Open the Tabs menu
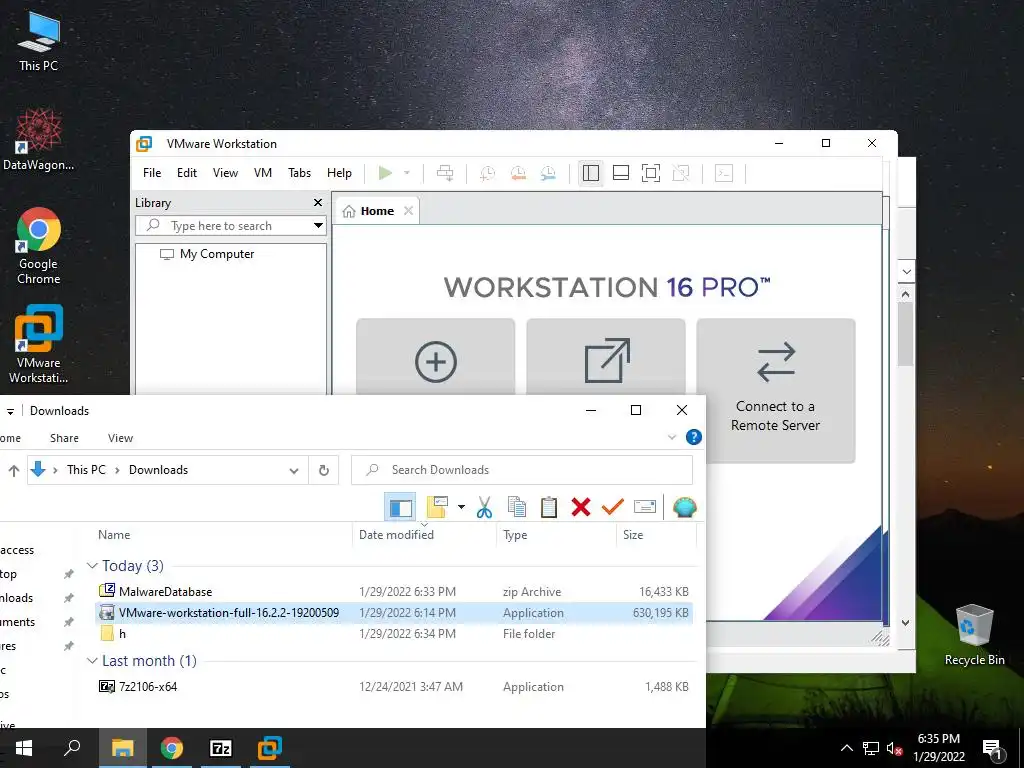The height and width of the screenshot is (768, 1024). click(x=300, y=173)
